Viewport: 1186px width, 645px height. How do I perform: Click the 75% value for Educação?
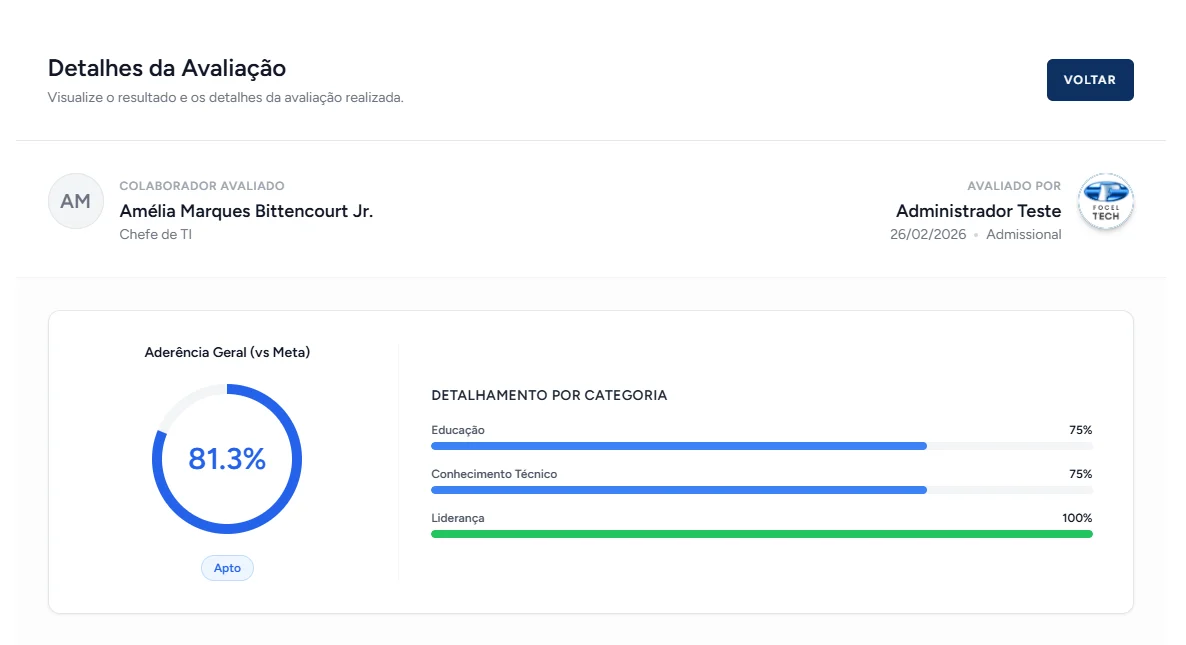coord(1081,430)
